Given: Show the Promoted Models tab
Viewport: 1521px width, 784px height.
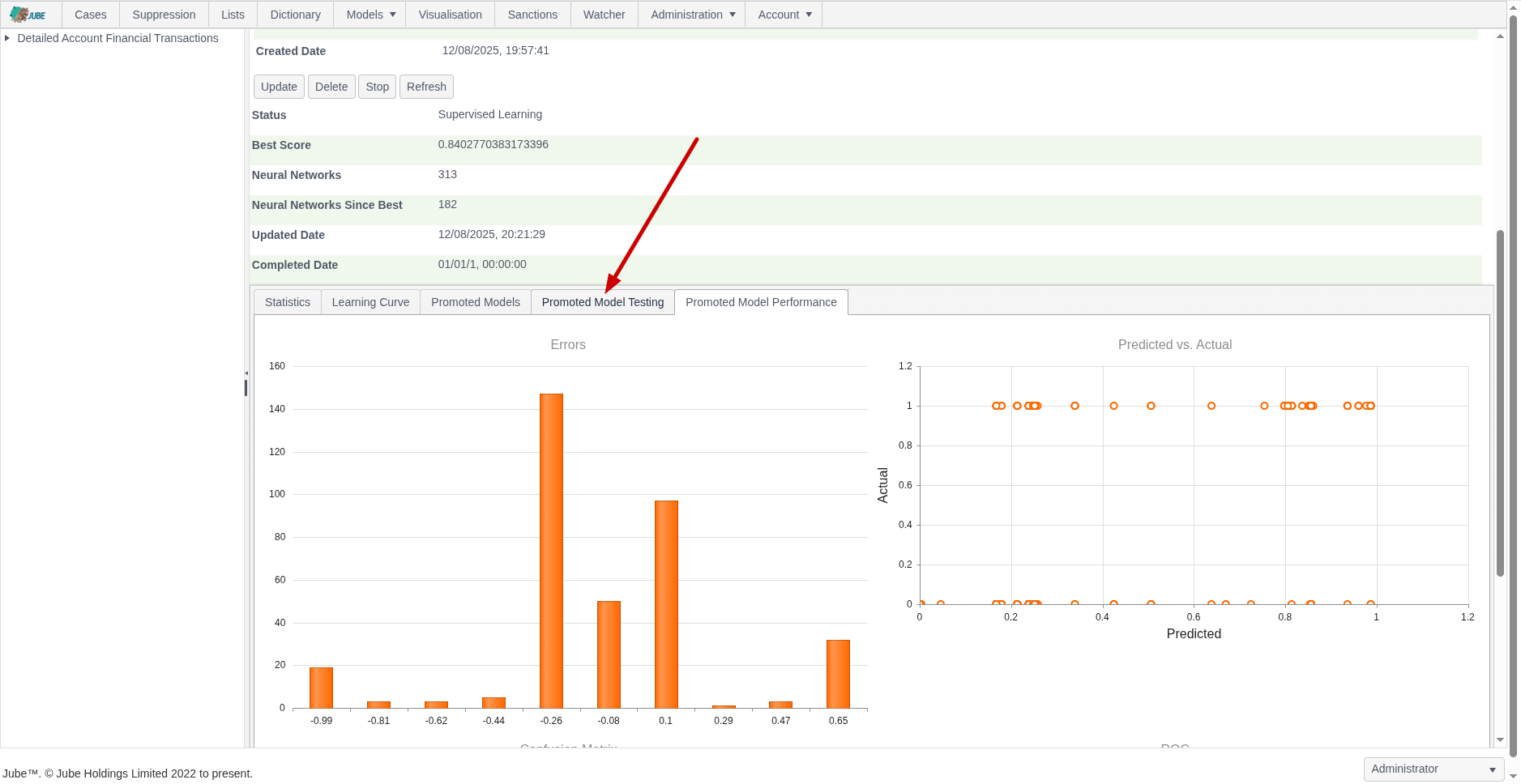Looking at the screenshot, I should [x=476, y=302].
